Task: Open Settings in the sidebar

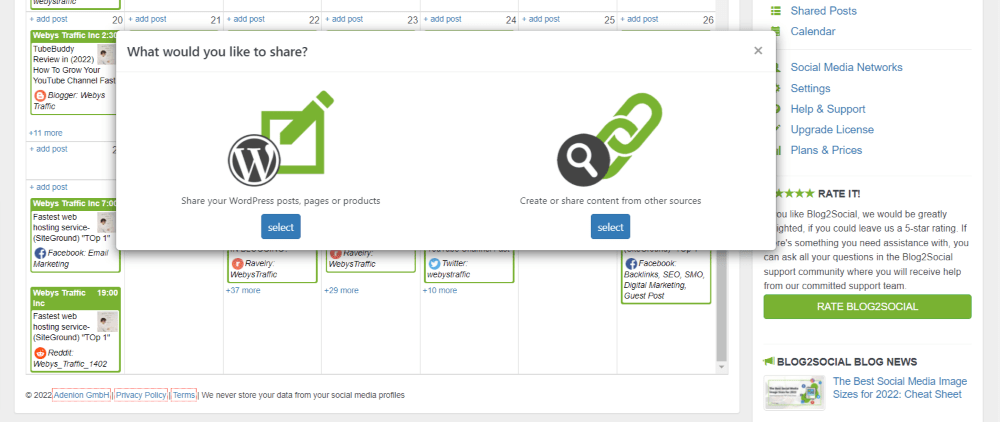Action: click(810, 88)
